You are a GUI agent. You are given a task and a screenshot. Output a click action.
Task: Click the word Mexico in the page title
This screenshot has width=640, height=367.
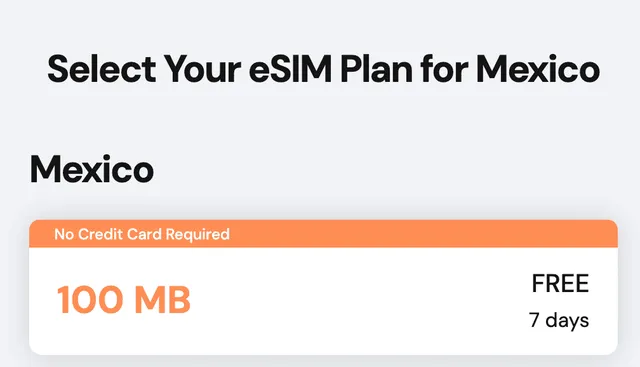(x=538, y=69)
